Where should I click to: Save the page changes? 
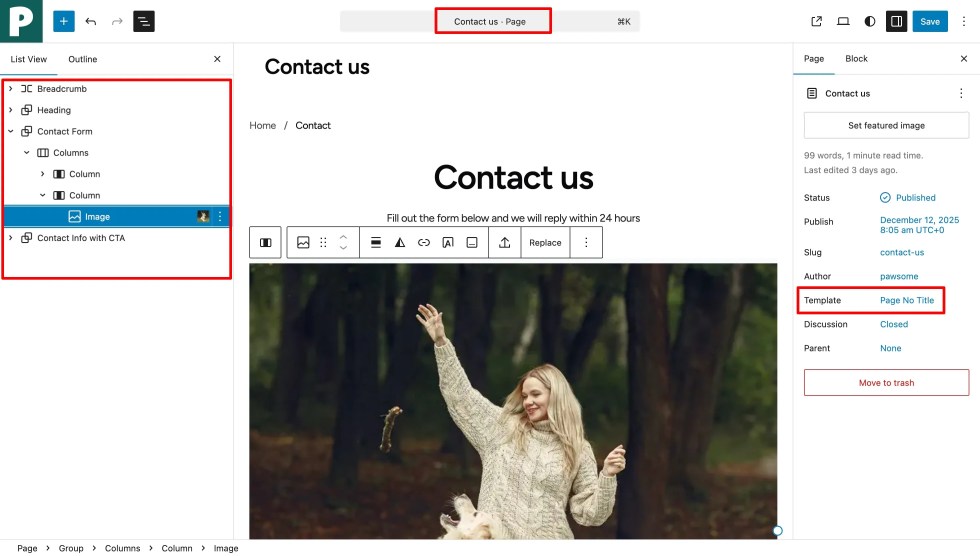point(930,21)
